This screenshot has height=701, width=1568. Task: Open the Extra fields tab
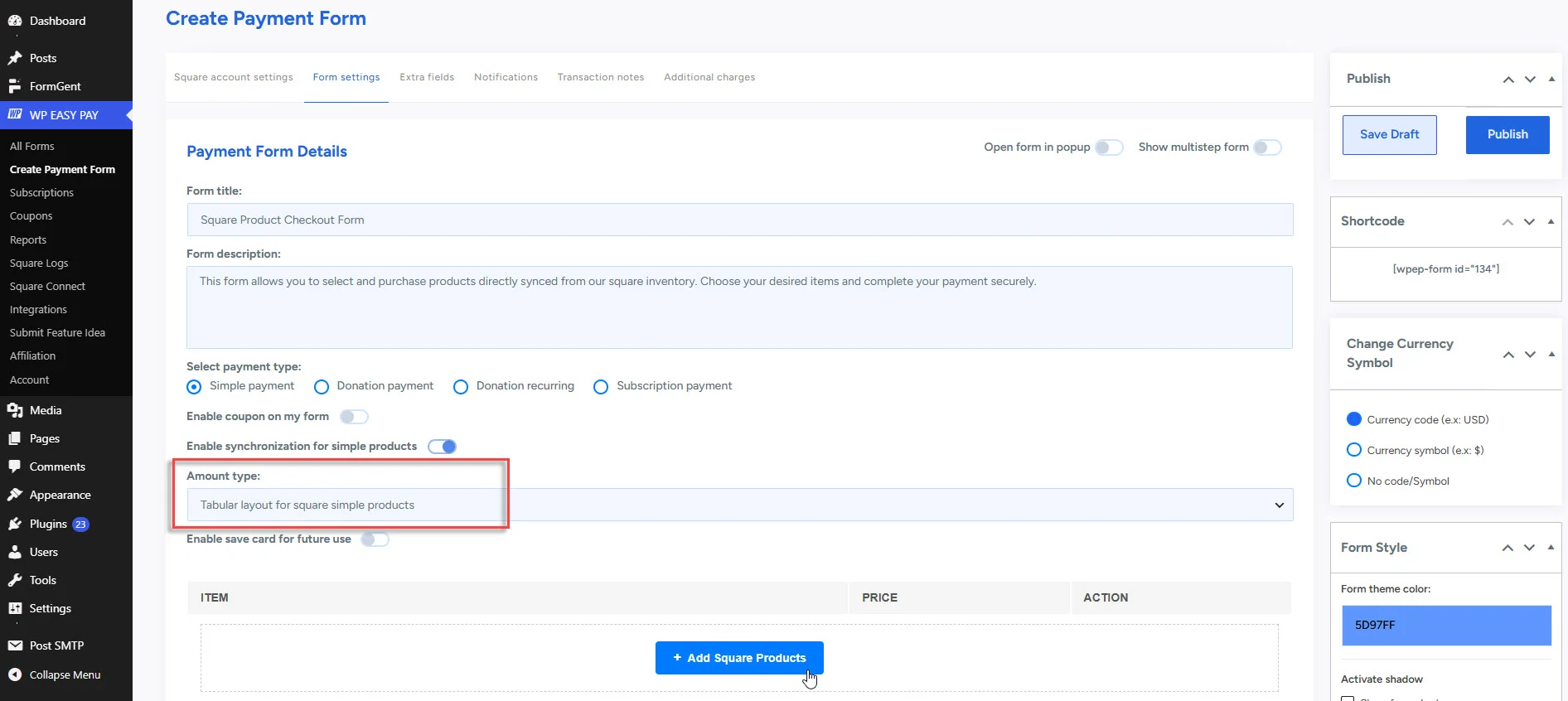coord(427,77)
